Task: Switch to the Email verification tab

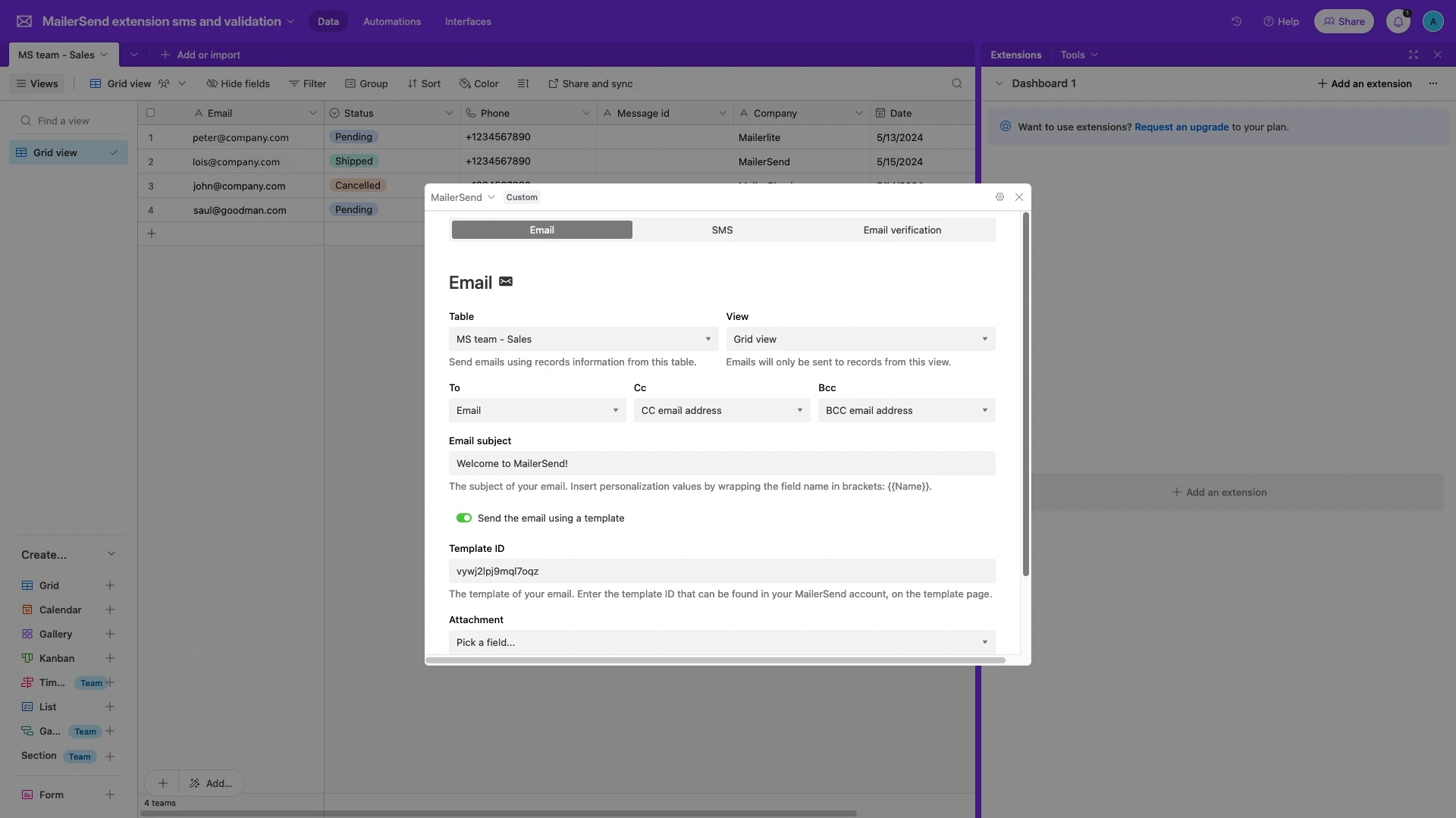Action: pos(902,230)
